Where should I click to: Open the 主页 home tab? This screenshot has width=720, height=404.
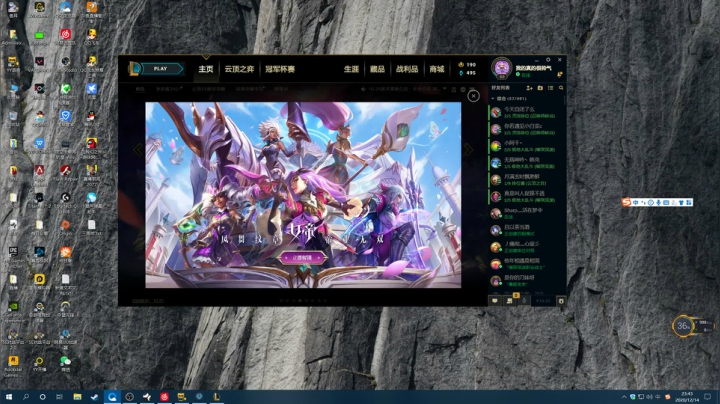pyautogui.click(x=206, y=69)
